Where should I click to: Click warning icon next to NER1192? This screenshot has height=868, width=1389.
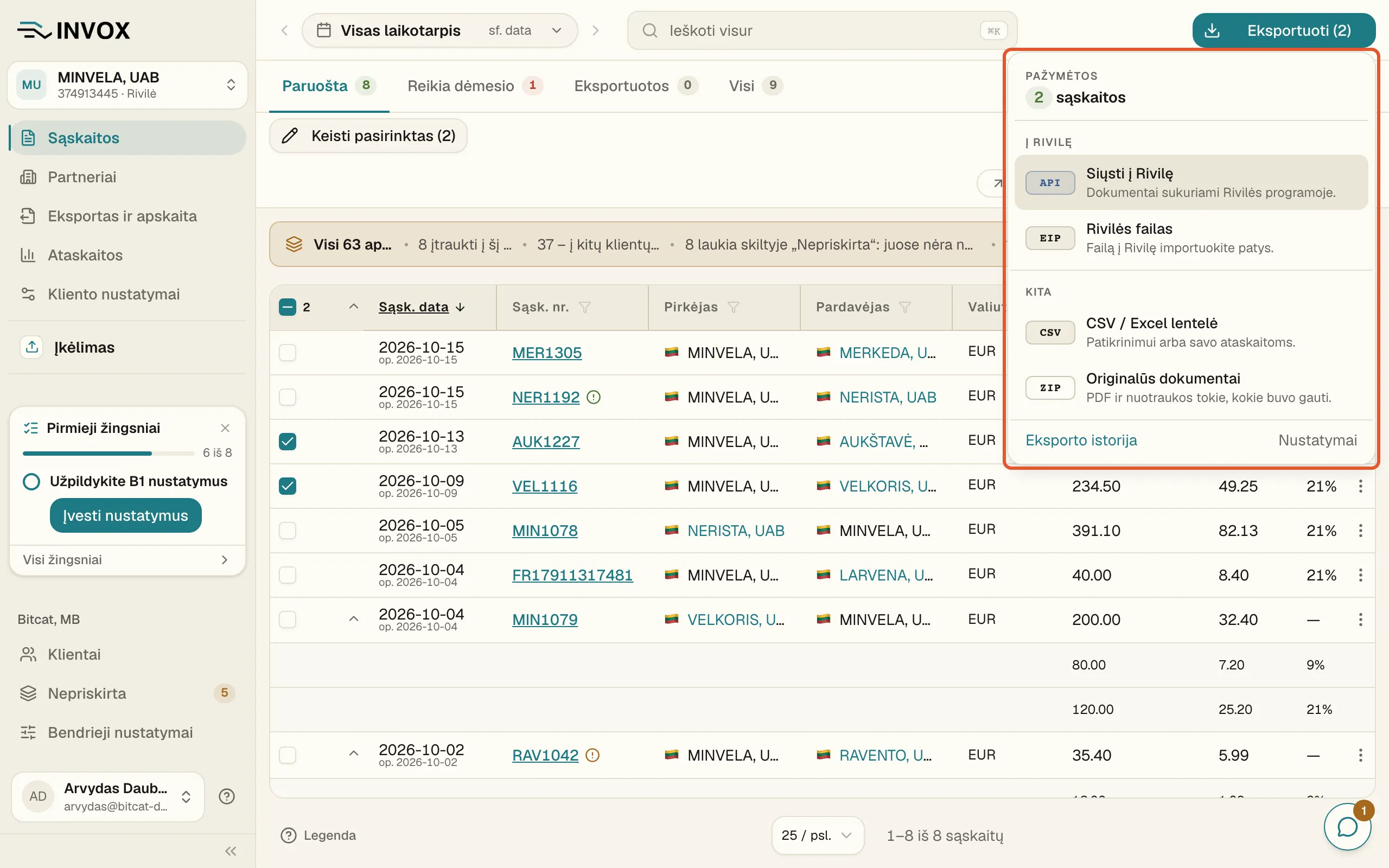click(594, 397)
